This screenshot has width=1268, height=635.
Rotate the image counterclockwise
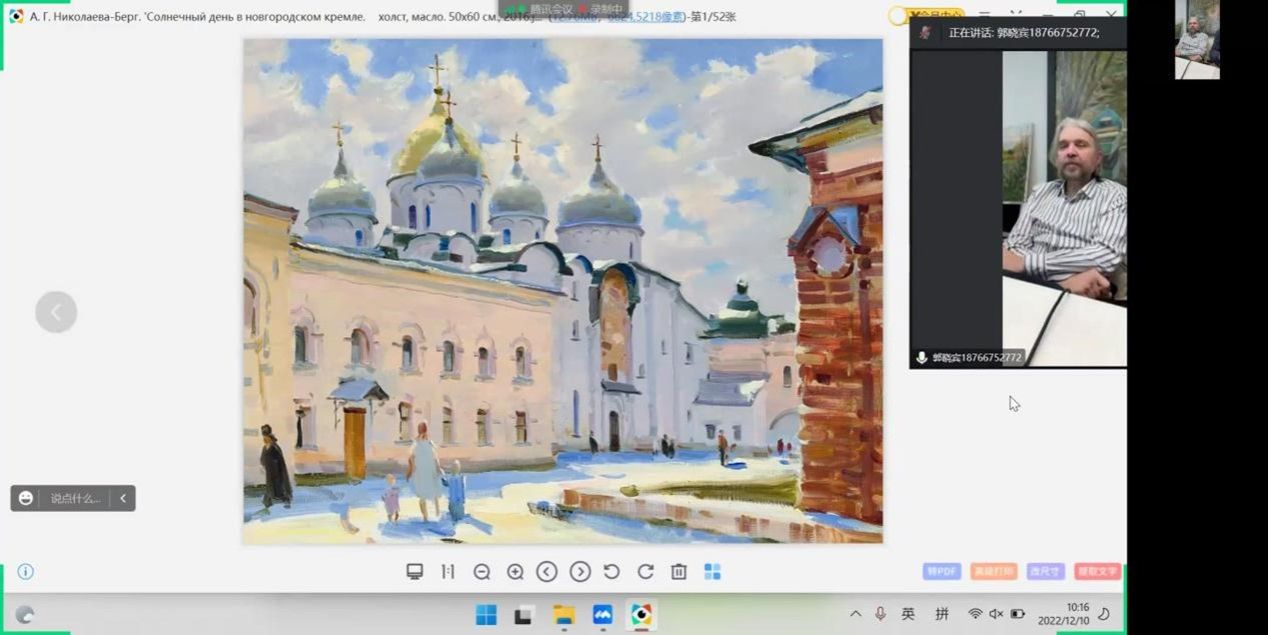[612, 572]
